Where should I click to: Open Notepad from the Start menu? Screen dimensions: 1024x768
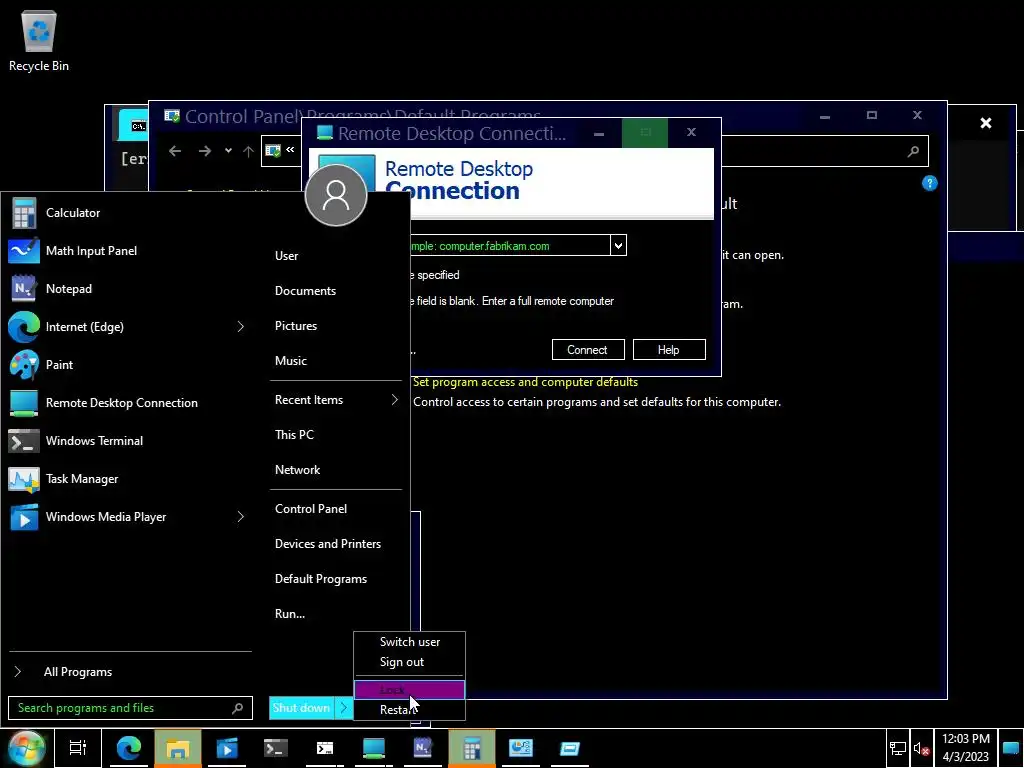tap(129, 289)
